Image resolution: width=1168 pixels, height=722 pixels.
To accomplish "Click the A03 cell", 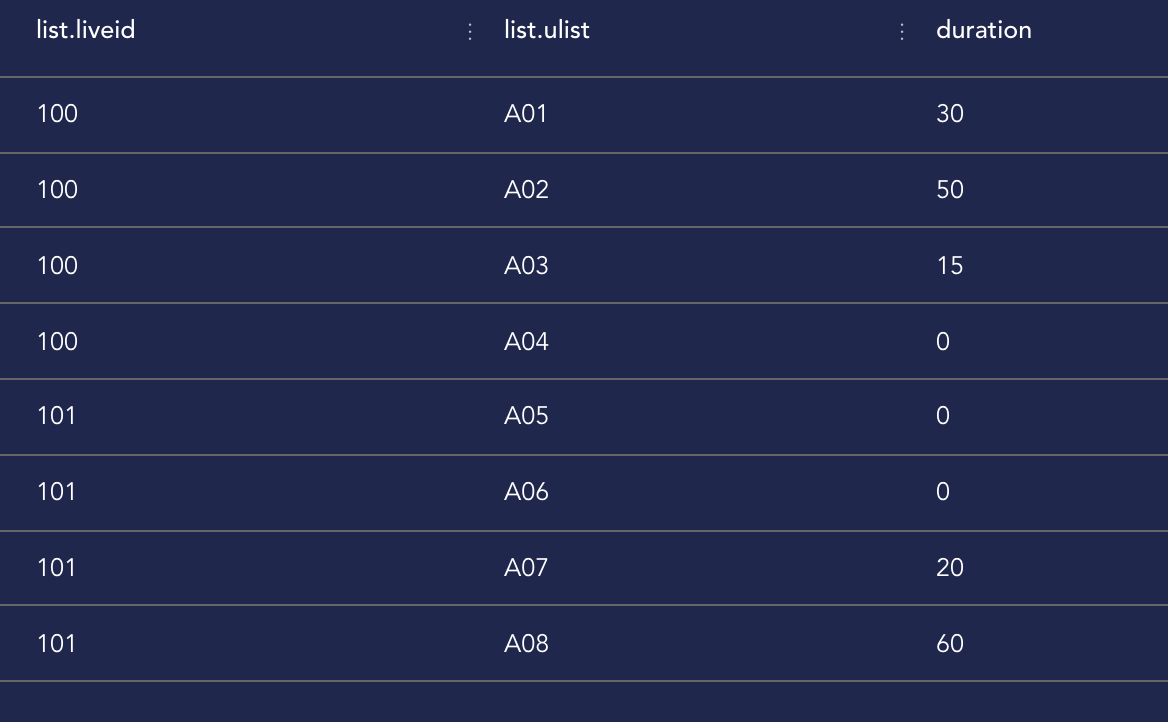I will coord(526,266).
